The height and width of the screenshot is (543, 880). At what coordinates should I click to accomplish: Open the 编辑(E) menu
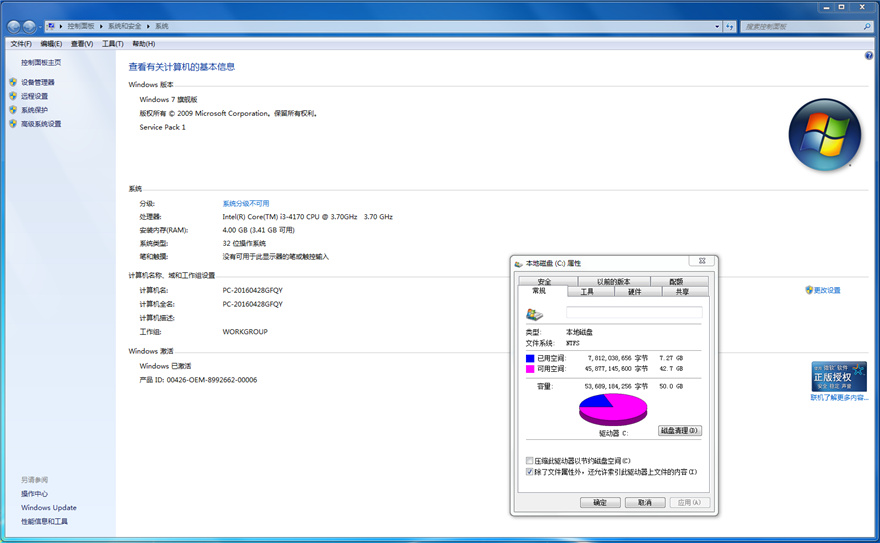[51, 44]
